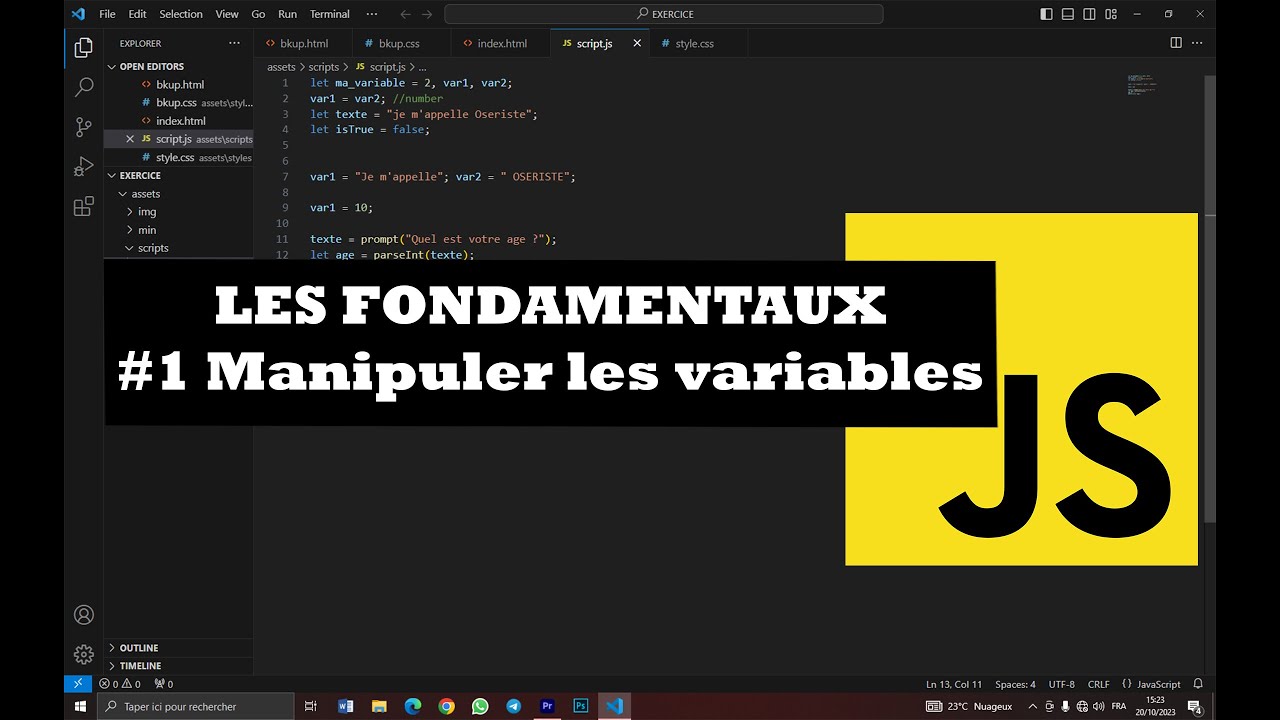Open the Selection menu
Viewport: 1280px width, 720px height.
click(181, 14)
